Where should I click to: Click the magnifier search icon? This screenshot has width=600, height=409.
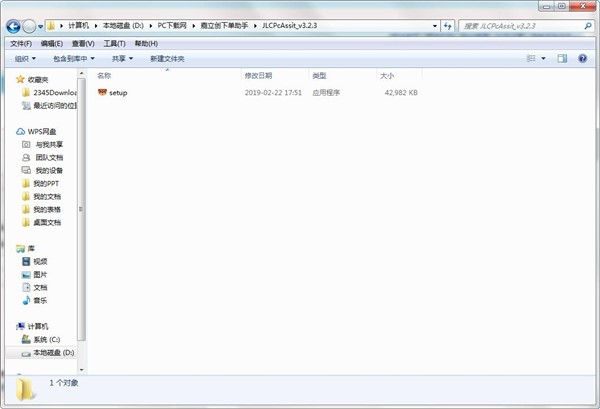pyautogui.click(x=588, y=26)
